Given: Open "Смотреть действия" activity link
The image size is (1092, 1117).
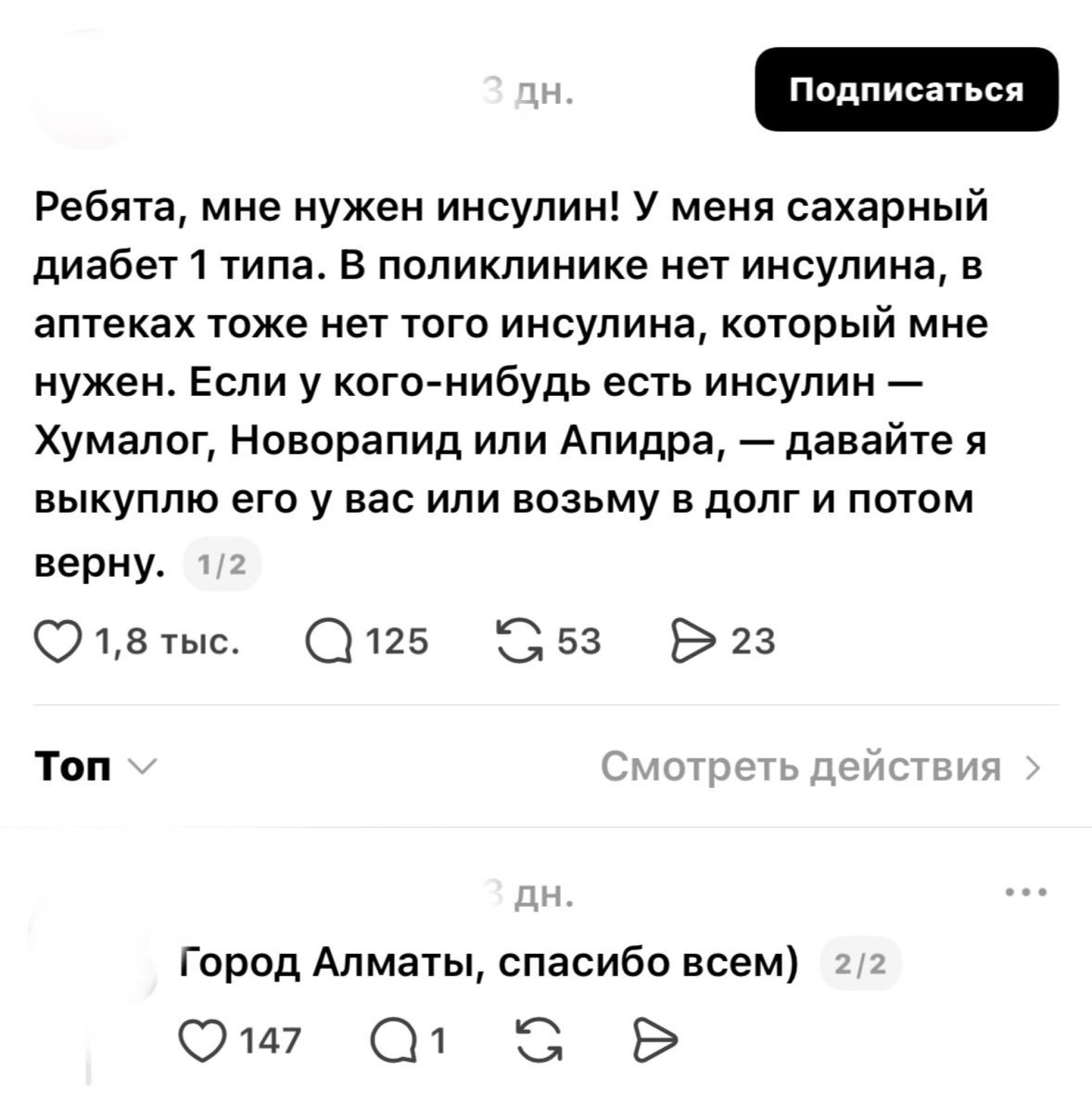Looking at the screenshot, I should [820, 767].
